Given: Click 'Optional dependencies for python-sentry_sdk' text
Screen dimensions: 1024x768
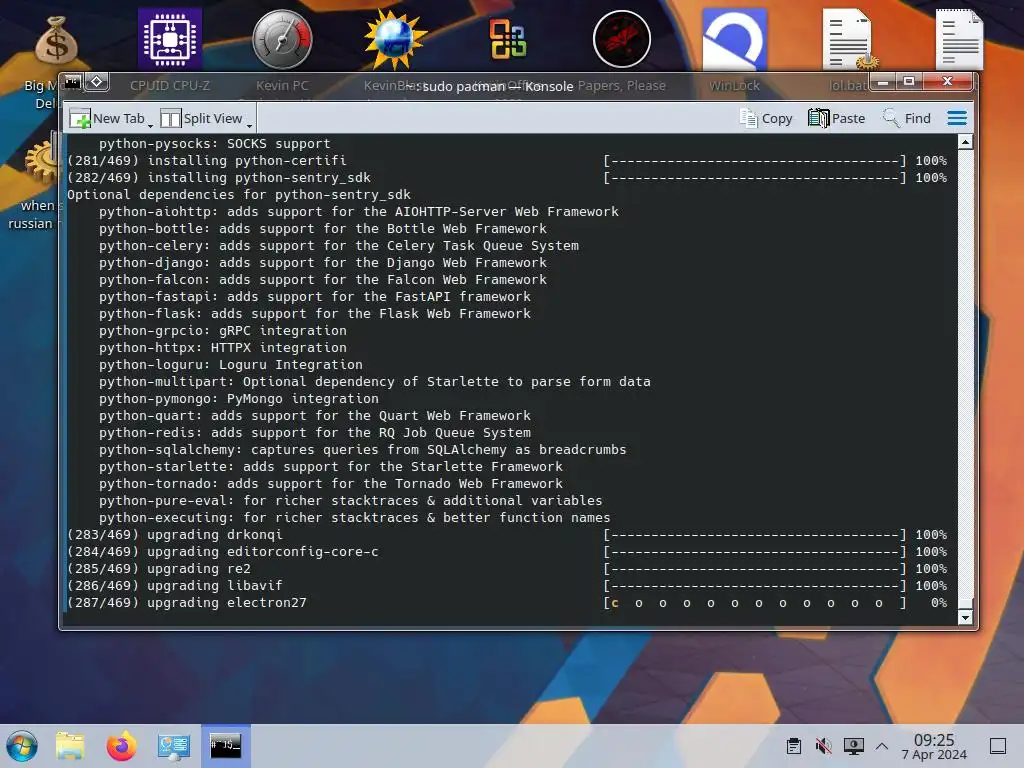Looking at the screenshot, I should click(238, 195).
